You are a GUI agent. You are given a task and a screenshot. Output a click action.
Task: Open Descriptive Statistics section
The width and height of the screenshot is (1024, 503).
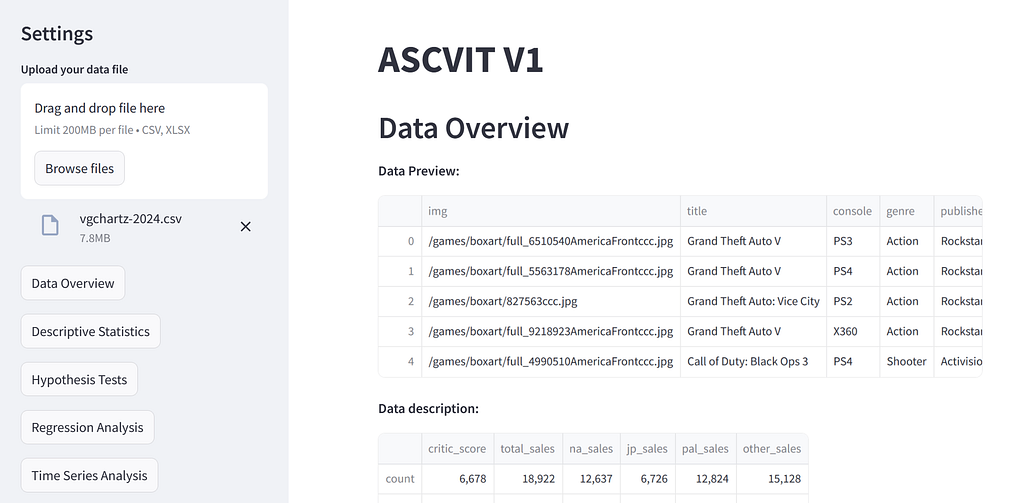coord(91,331)
